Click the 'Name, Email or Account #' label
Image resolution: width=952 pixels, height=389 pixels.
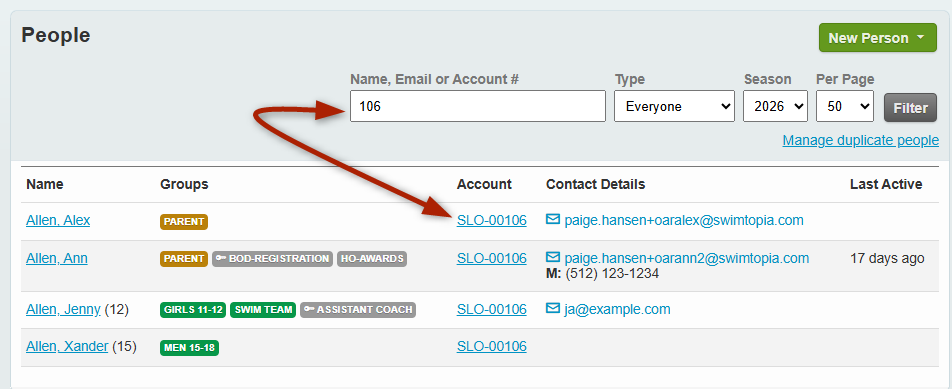click(x=435, y=79)
